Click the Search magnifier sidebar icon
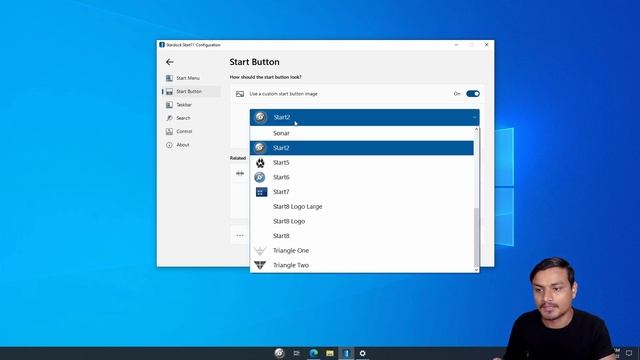This screenshot has width=640, height=360. (169, 118)
